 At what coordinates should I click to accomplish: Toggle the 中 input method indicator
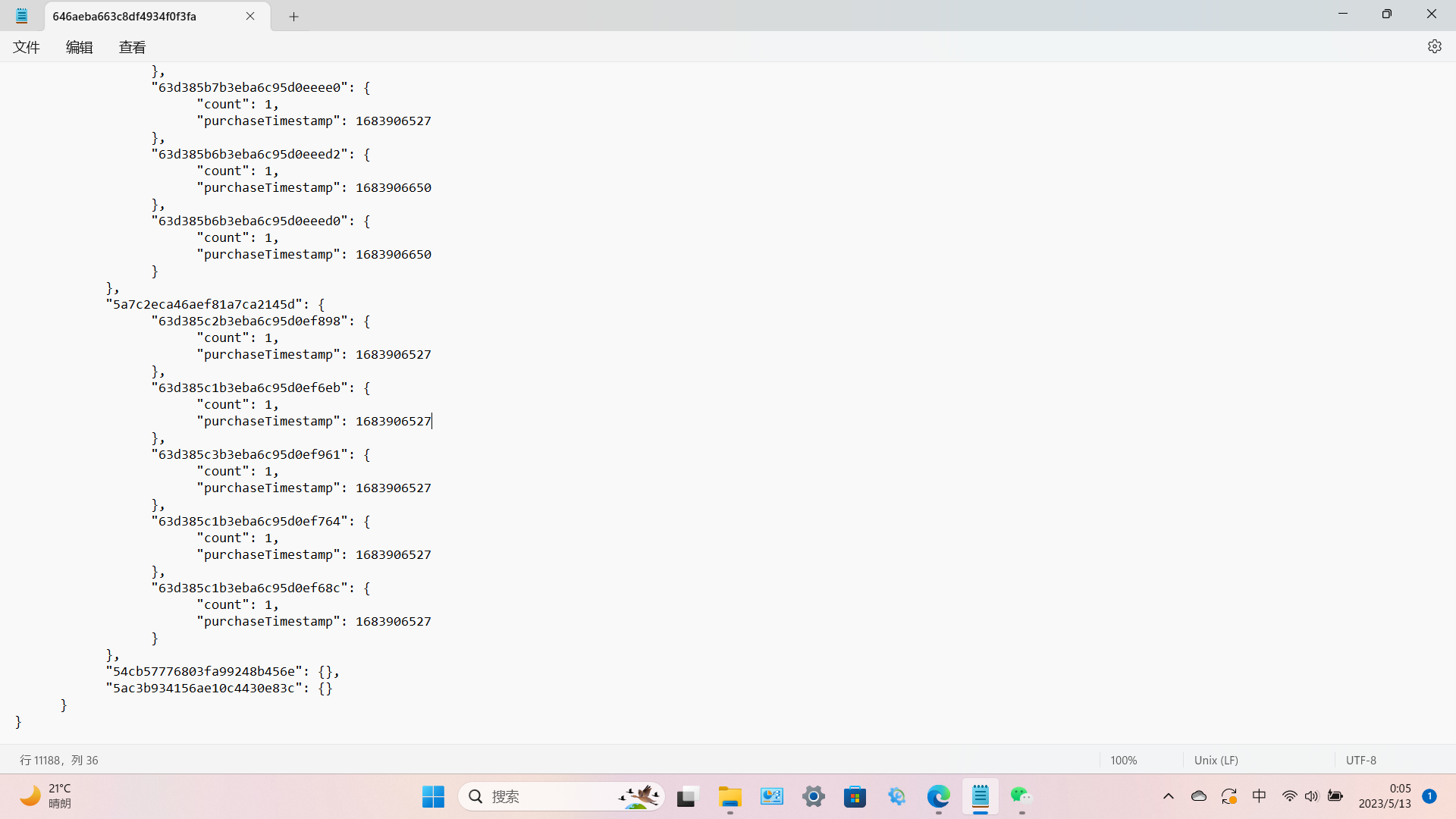1259,796
